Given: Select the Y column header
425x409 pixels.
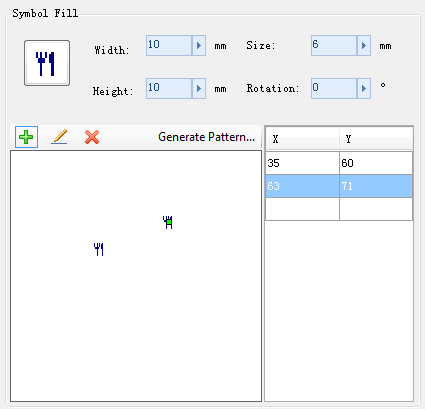Looking at the screenshot, I should pos(376,139).
